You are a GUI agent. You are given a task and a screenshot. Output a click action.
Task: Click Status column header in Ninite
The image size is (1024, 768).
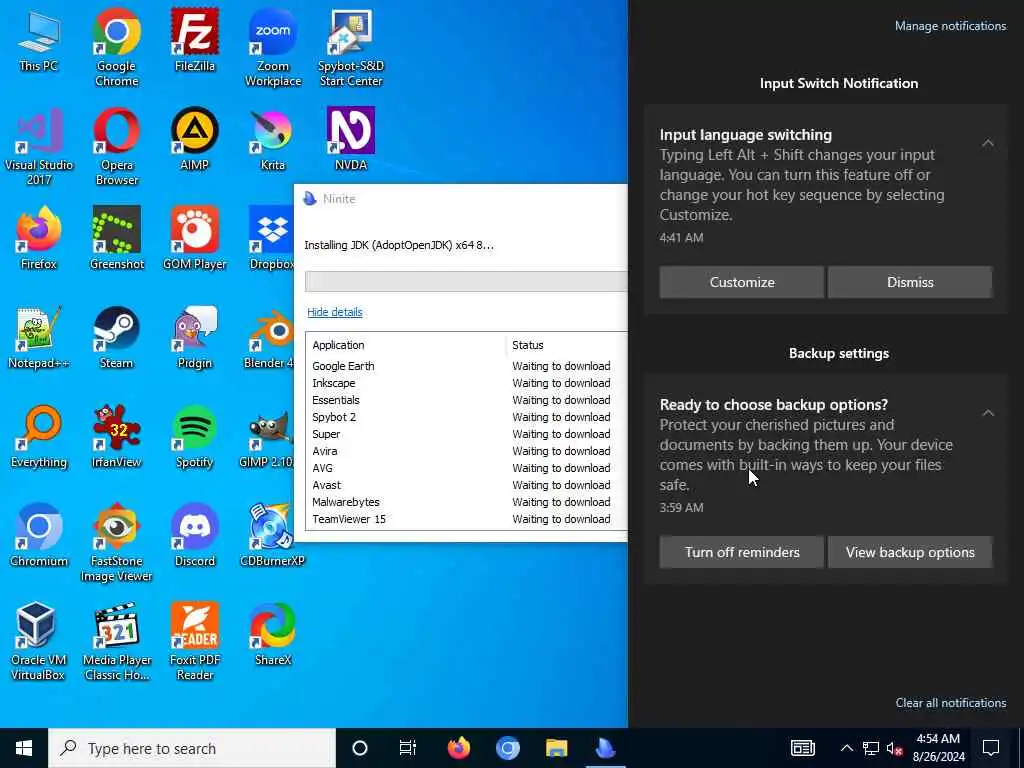567,345
